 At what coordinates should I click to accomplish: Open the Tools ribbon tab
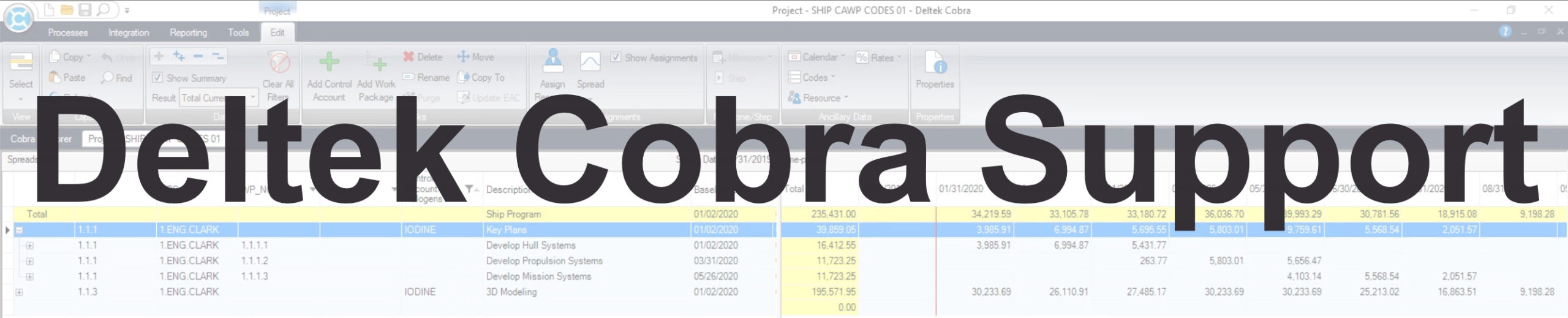238,32
